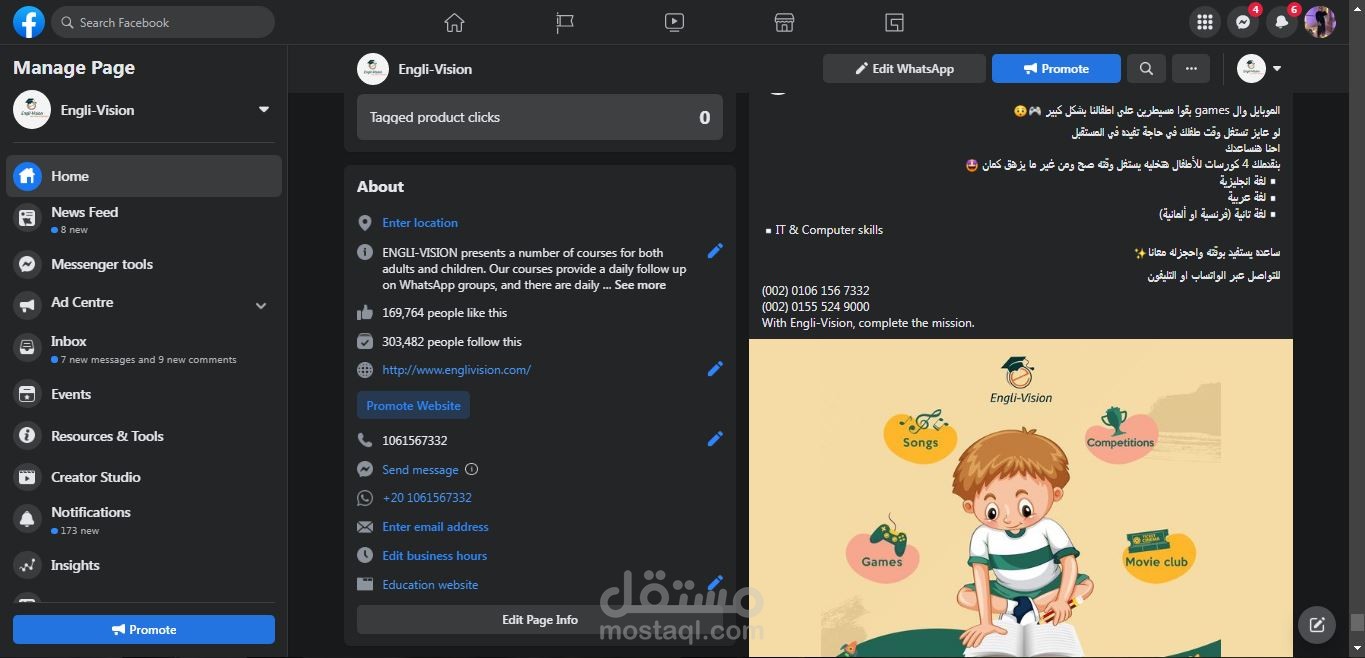Click the clock icon for business hours

365,555
